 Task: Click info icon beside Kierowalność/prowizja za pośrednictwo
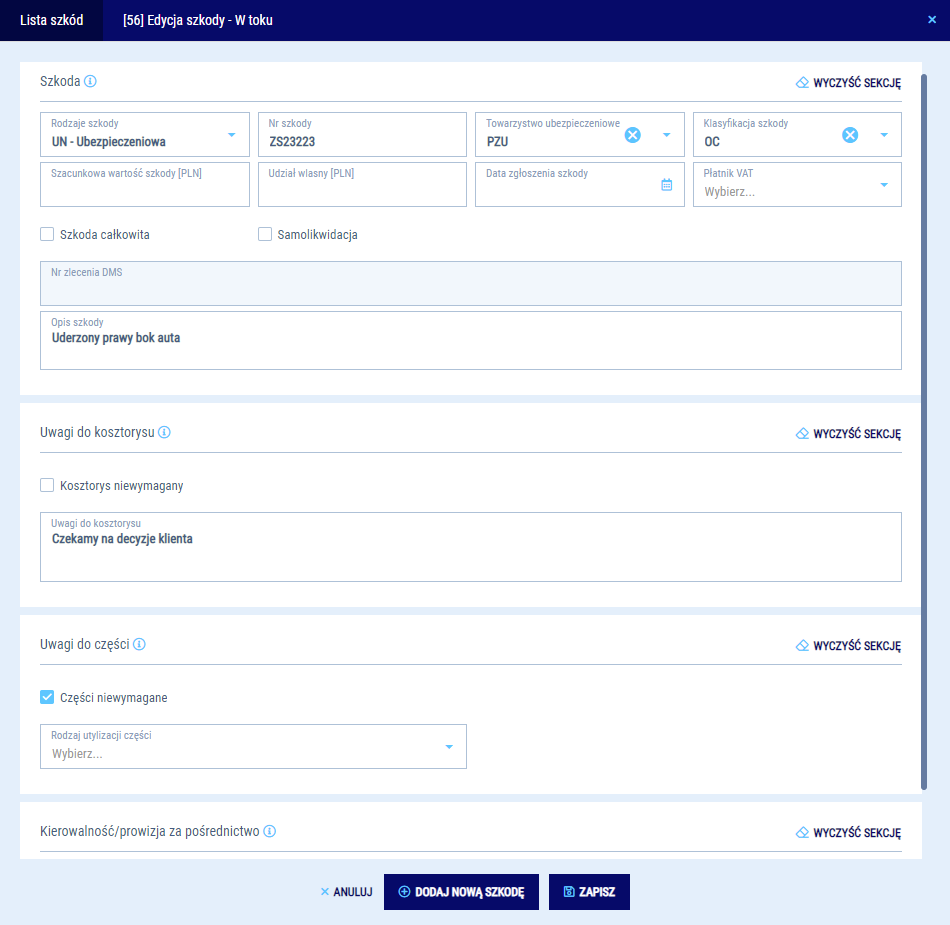[270, 831]
